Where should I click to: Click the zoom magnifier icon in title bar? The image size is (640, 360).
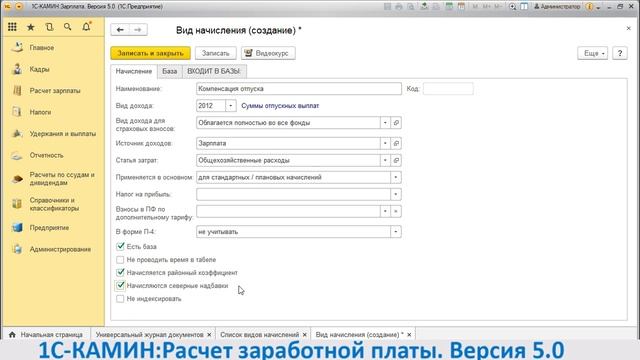(x=512, y=7)
